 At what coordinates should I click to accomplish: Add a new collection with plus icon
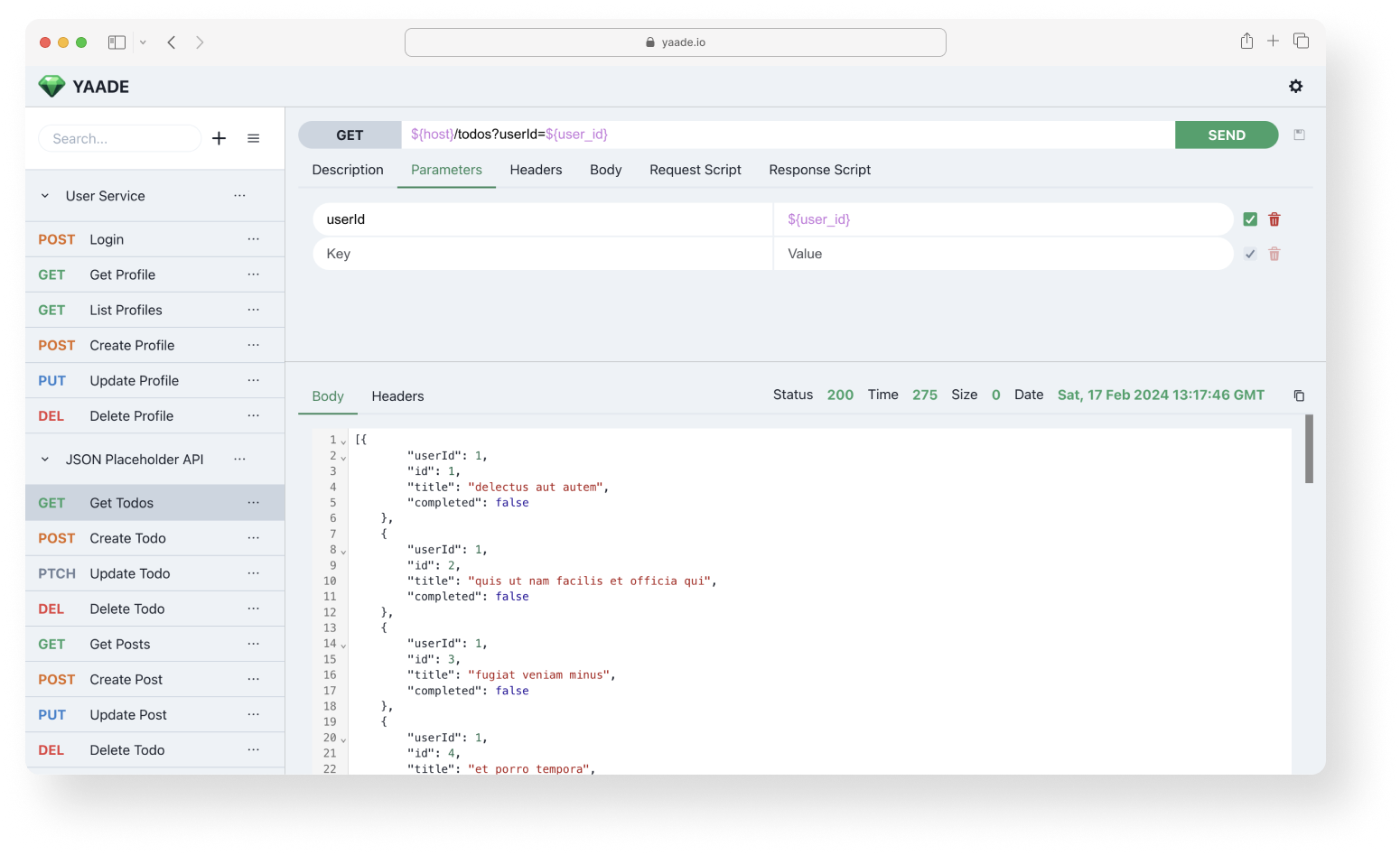[x=219, y=138]
